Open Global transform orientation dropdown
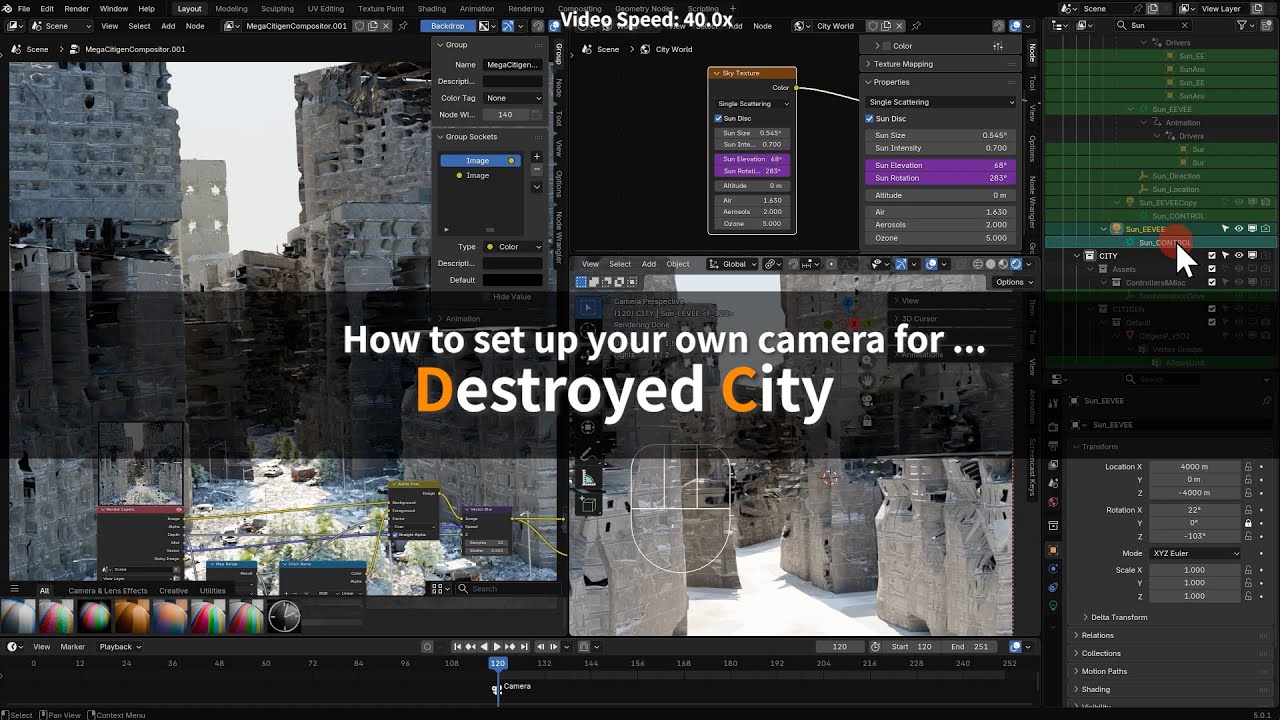This screenshot has height=720, width=1280. click(x=731, y=264)
